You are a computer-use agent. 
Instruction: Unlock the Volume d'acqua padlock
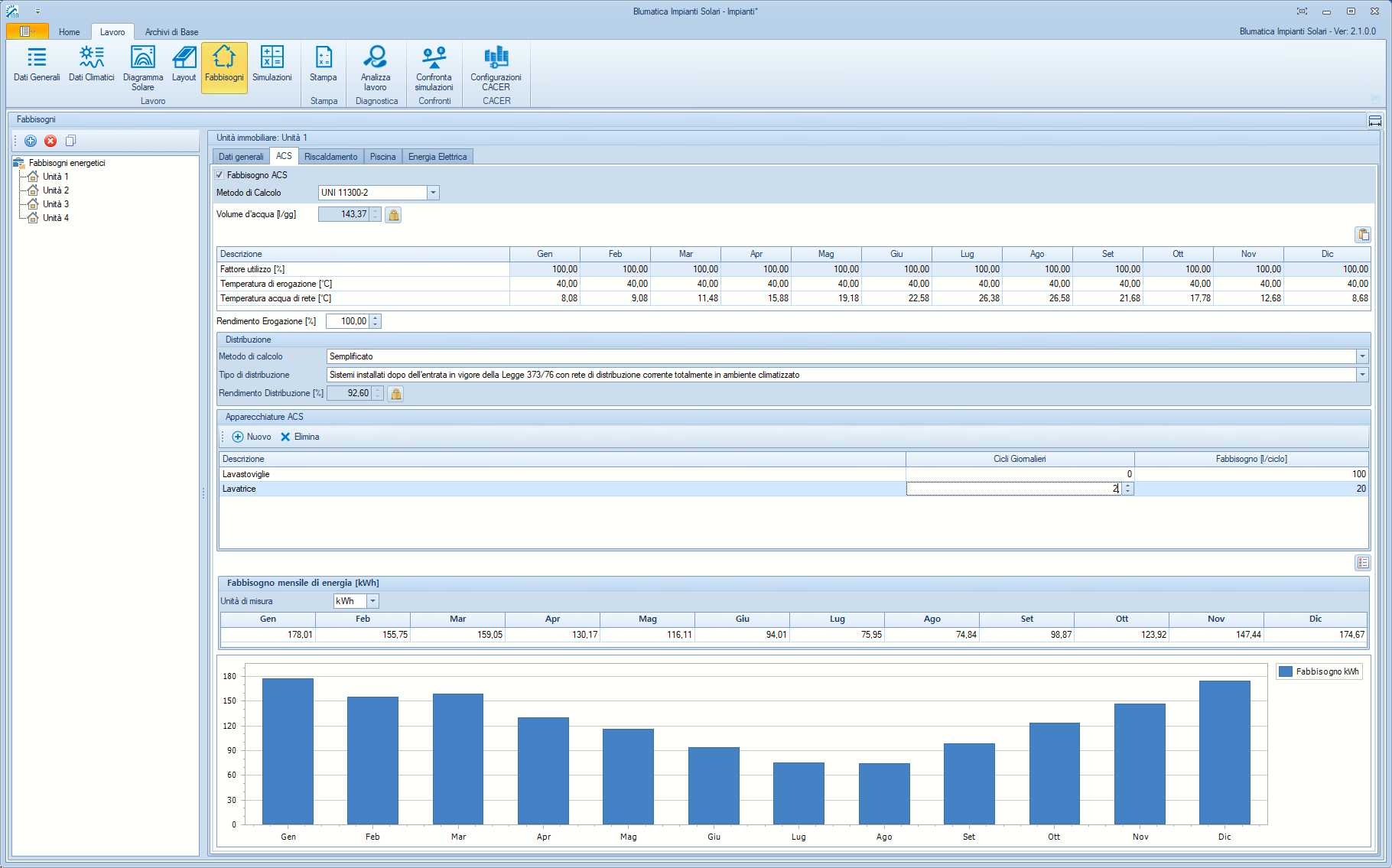point(393,215)
